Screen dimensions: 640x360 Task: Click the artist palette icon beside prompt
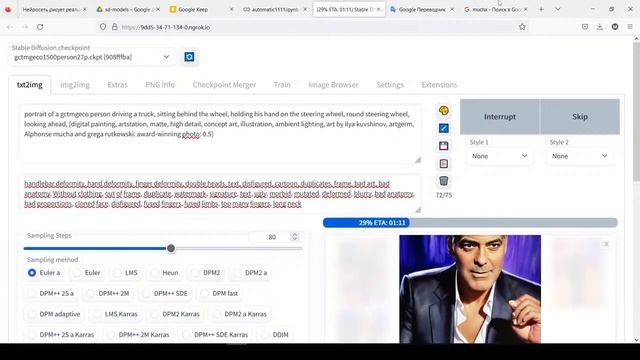pos(444,110)
